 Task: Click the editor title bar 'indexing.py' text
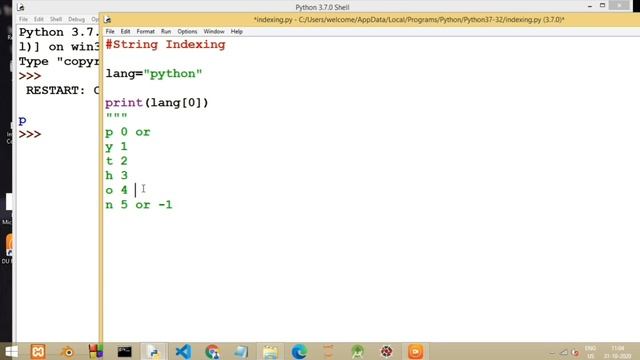(x=409, y=19)
